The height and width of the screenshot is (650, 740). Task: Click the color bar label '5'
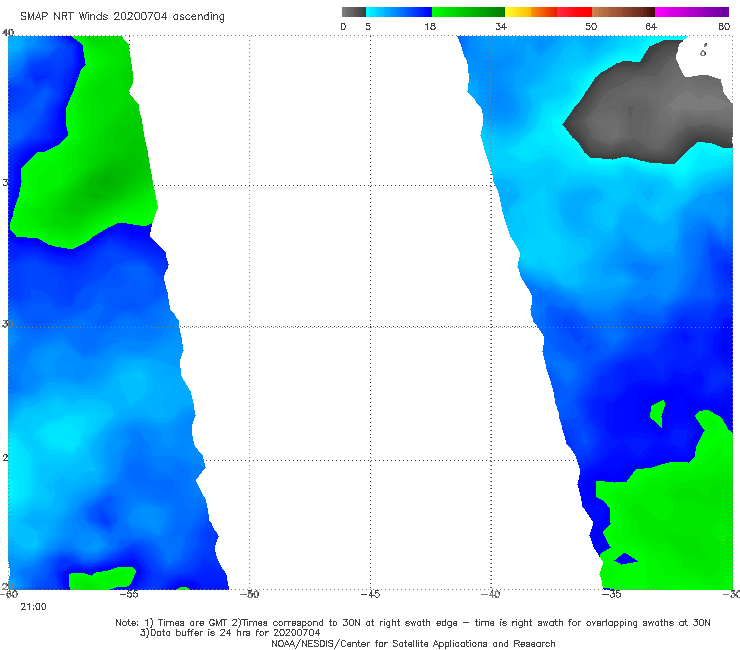(368, 26)
